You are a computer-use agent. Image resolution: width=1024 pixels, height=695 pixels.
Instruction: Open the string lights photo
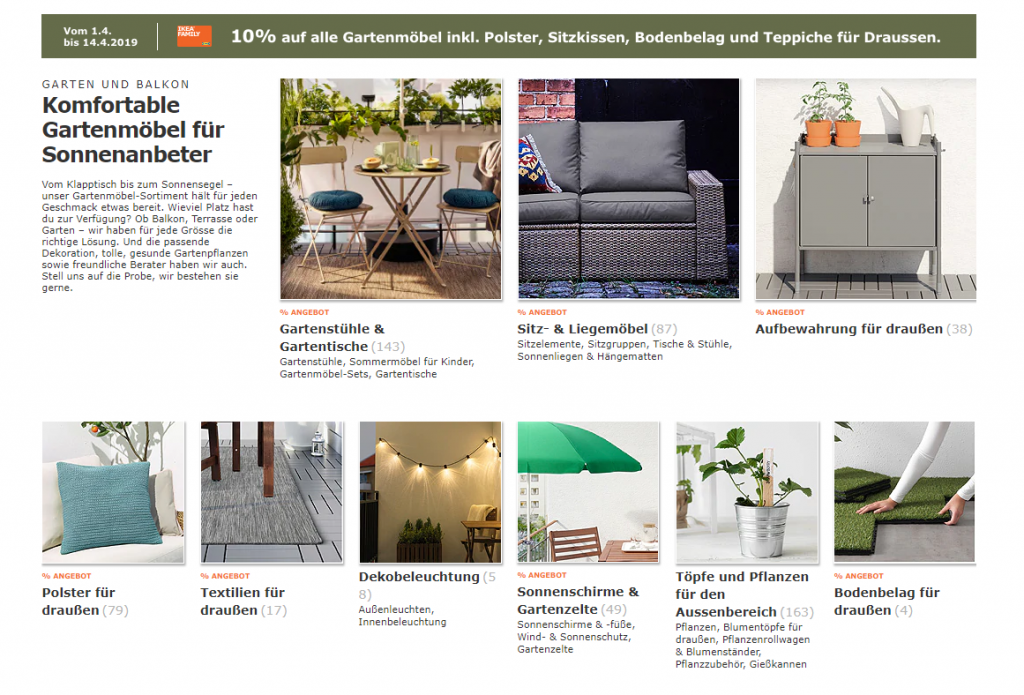point(430,493)
